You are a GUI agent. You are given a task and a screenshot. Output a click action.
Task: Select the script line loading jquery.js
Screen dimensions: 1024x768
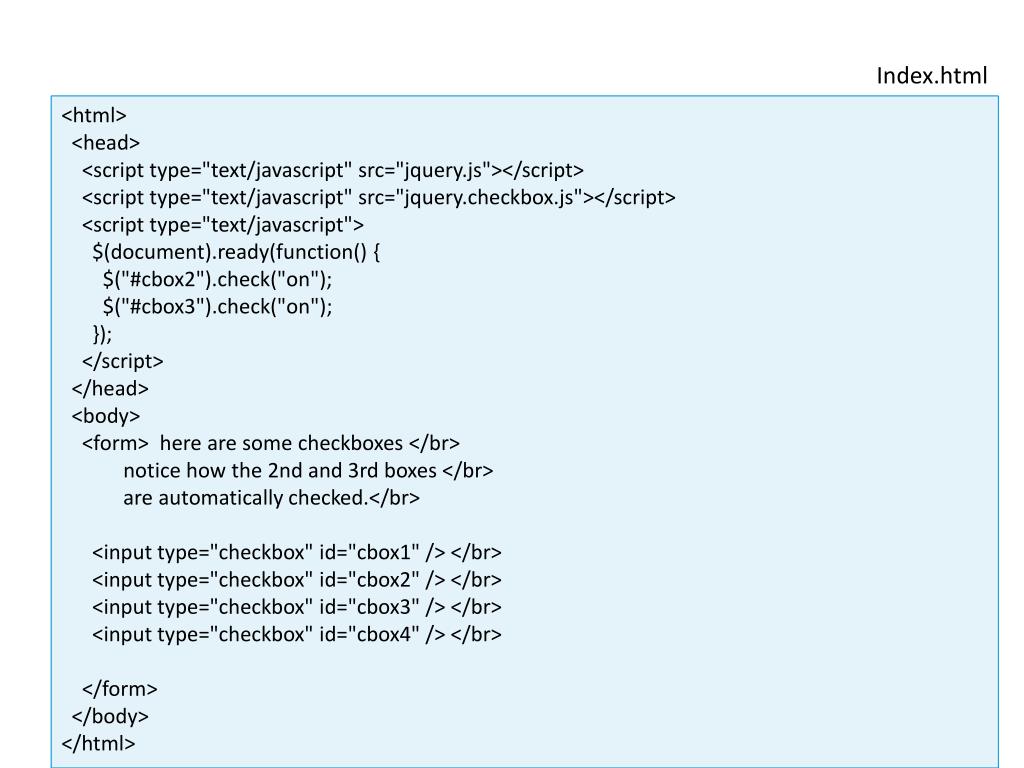pos(333,170)
